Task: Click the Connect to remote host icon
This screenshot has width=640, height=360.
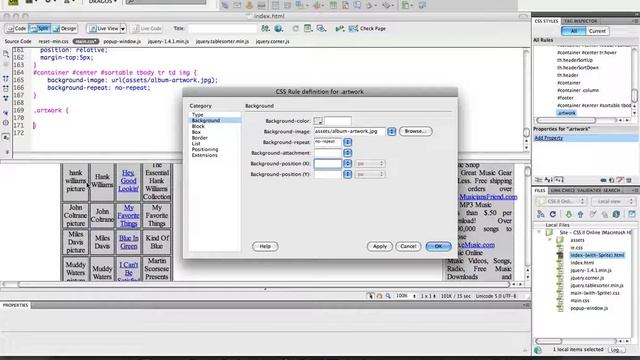Action: (x=540, y=214)
